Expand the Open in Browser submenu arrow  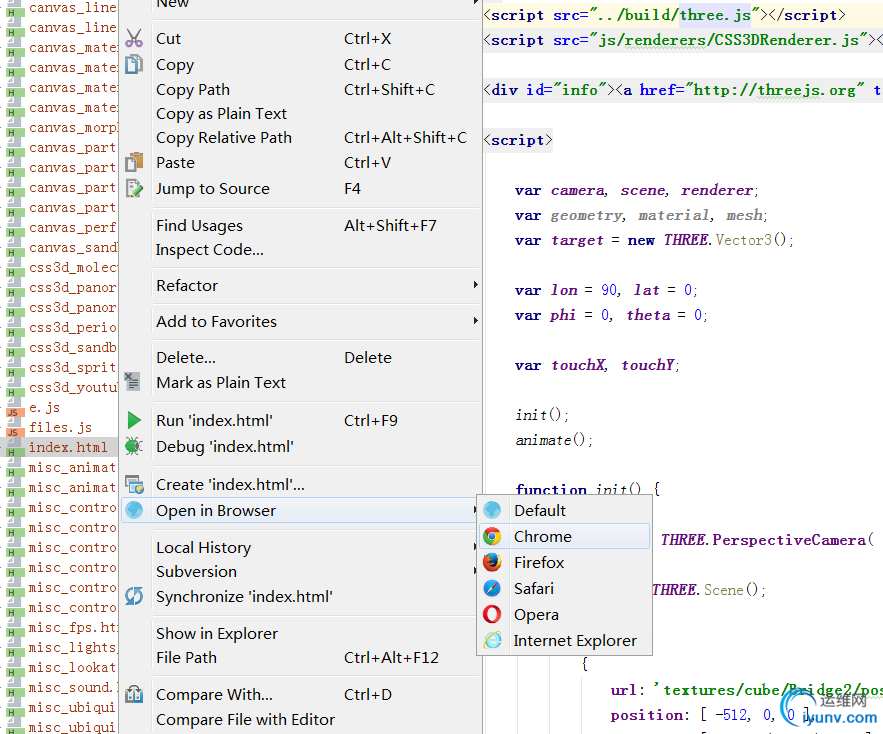[x=475, y=510]
